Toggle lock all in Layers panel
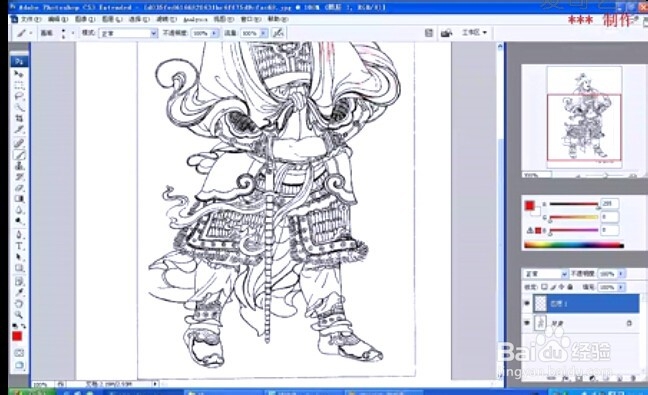648x395 pixels. [570, 287]
